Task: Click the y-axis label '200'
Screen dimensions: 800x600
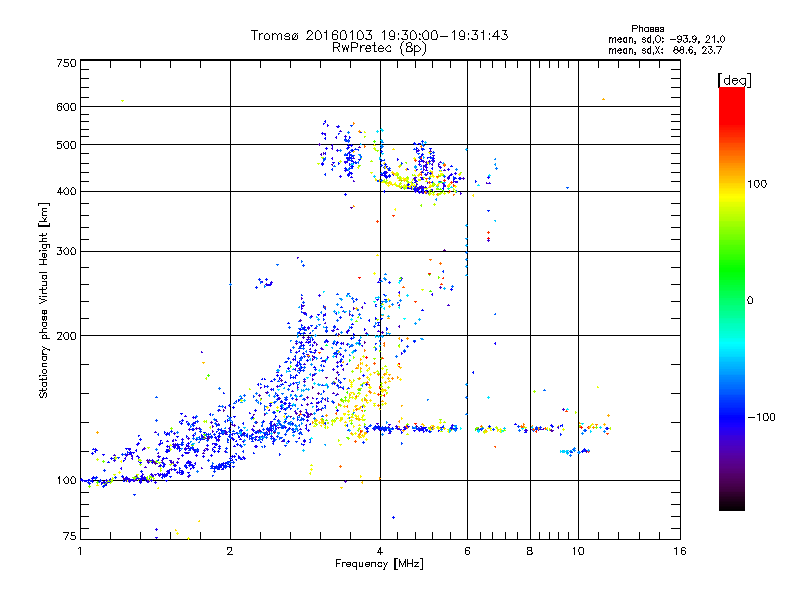Action: tap(66, 336)
